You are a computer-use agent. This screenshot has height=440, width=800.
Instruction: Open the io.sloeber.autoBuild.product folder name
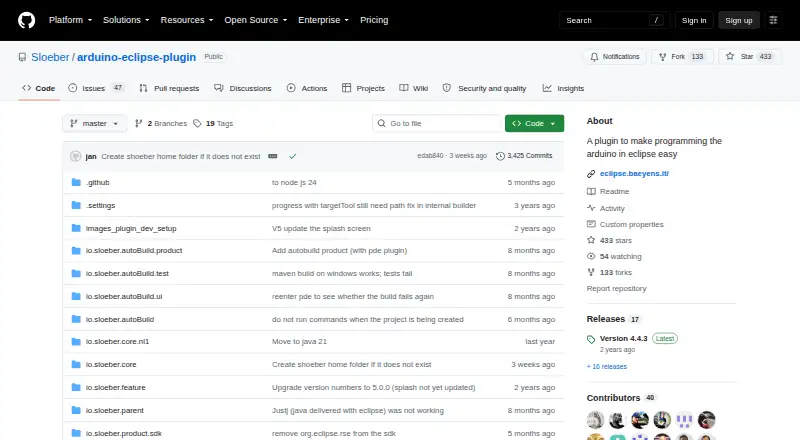coord(134,251)
